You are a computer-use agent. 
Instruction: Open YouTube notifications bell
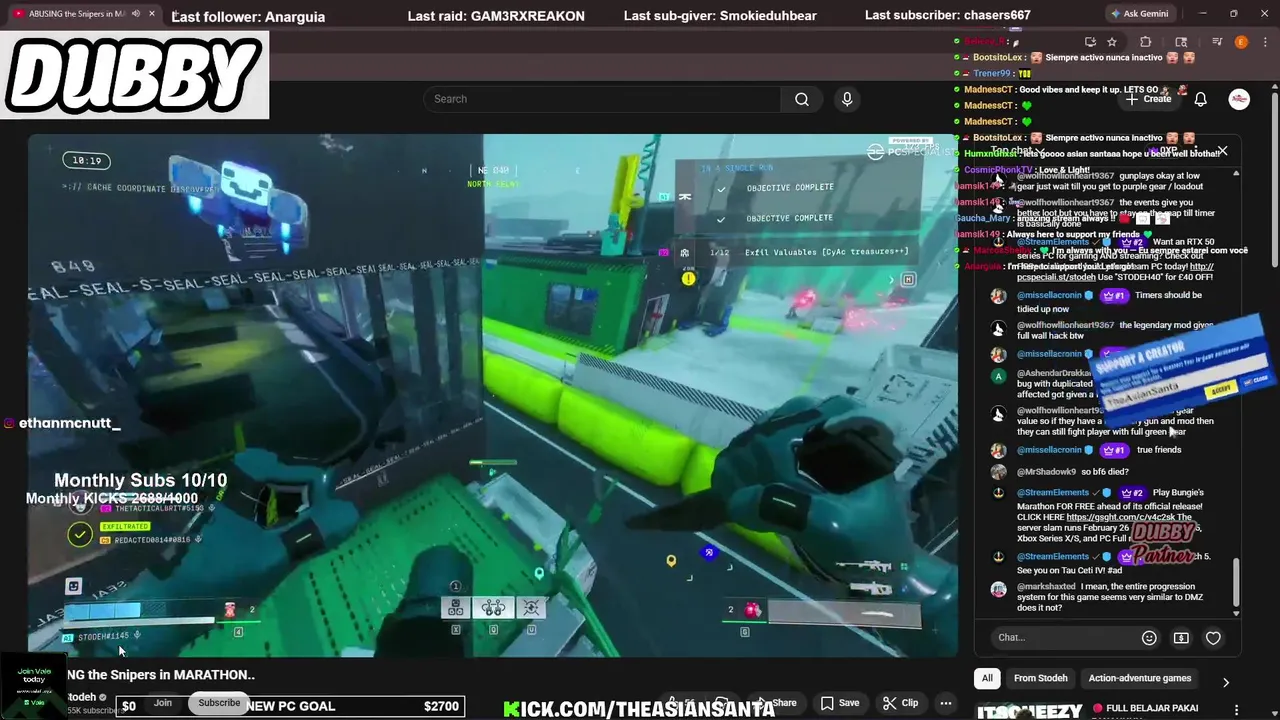[x=1200, y=99]
